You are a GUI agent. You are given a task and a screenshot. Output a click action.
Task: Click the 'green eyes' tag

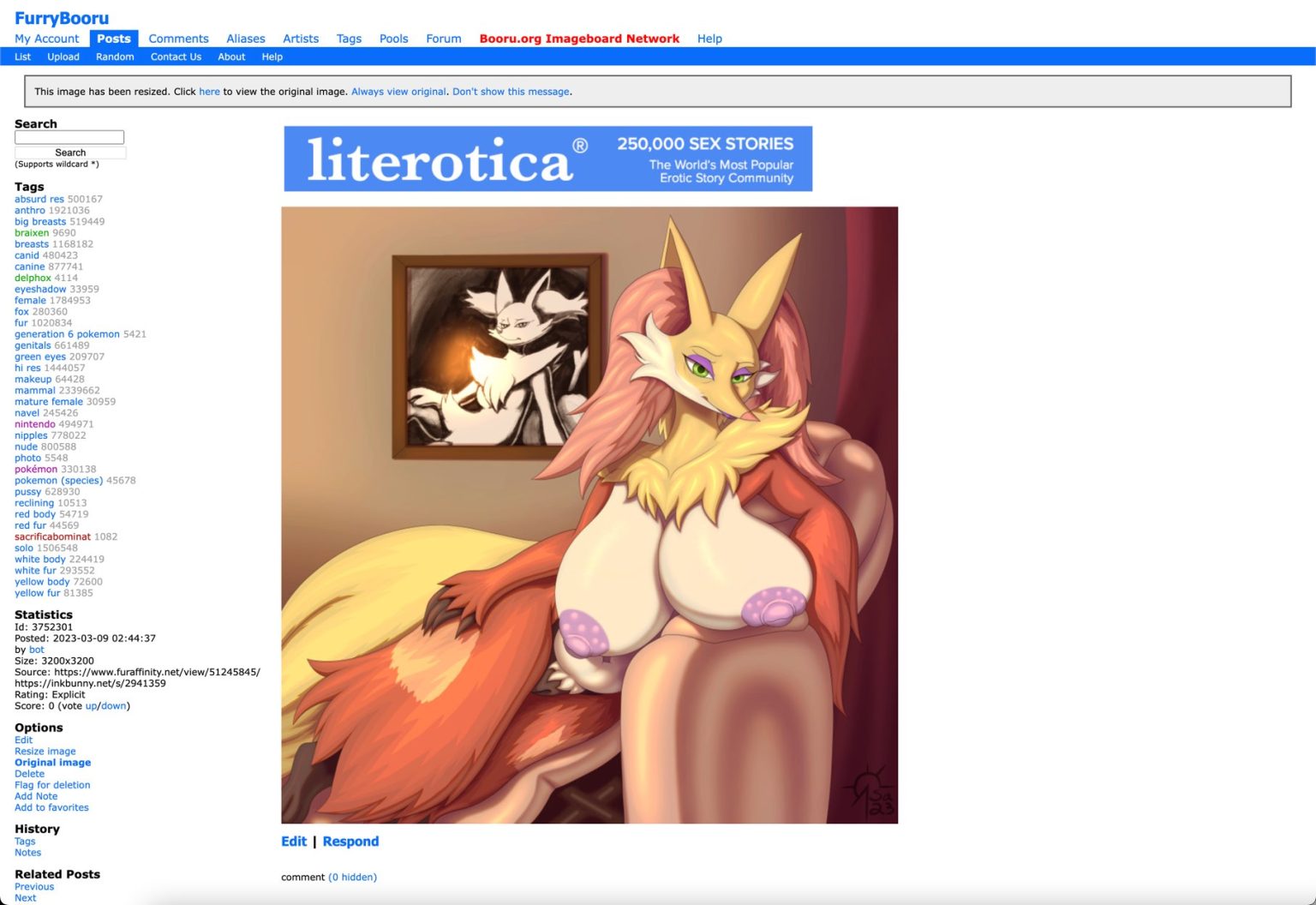(40, 357)
